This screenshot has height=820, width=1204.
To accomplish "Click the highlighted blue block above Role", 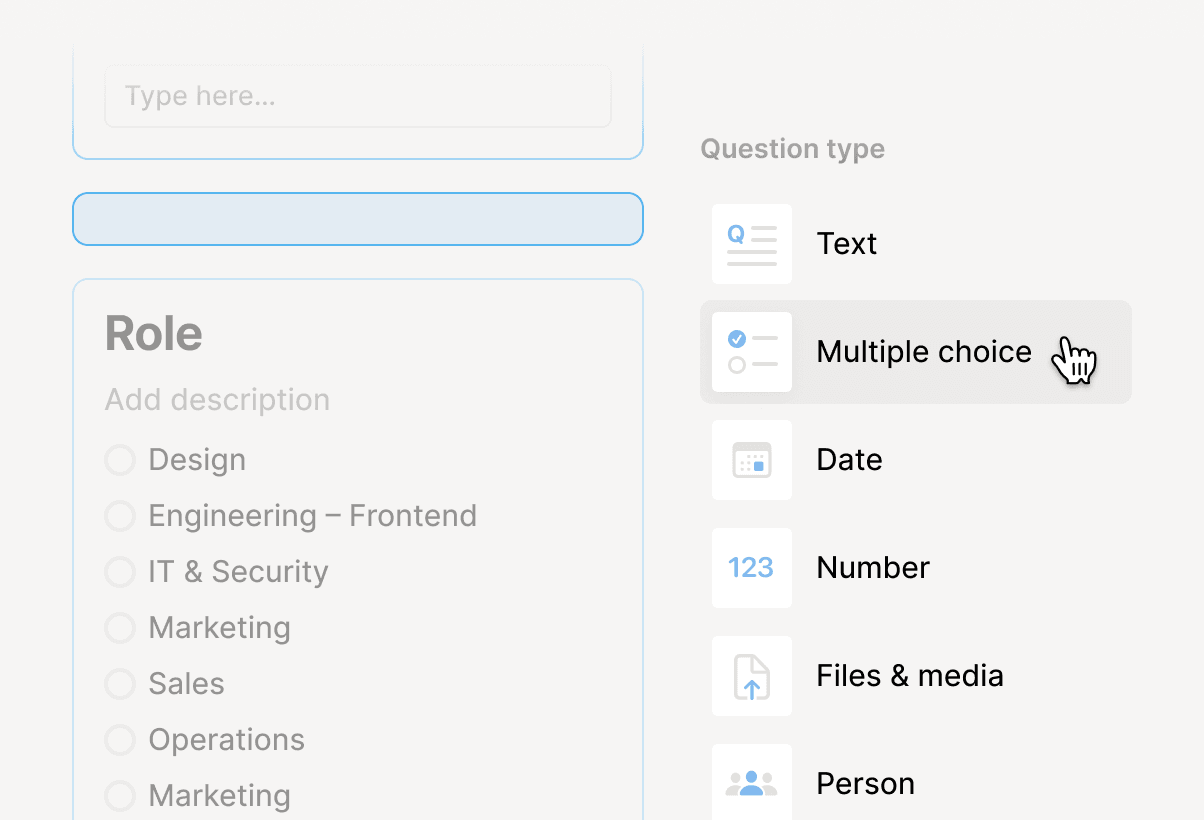I will 358,218.
